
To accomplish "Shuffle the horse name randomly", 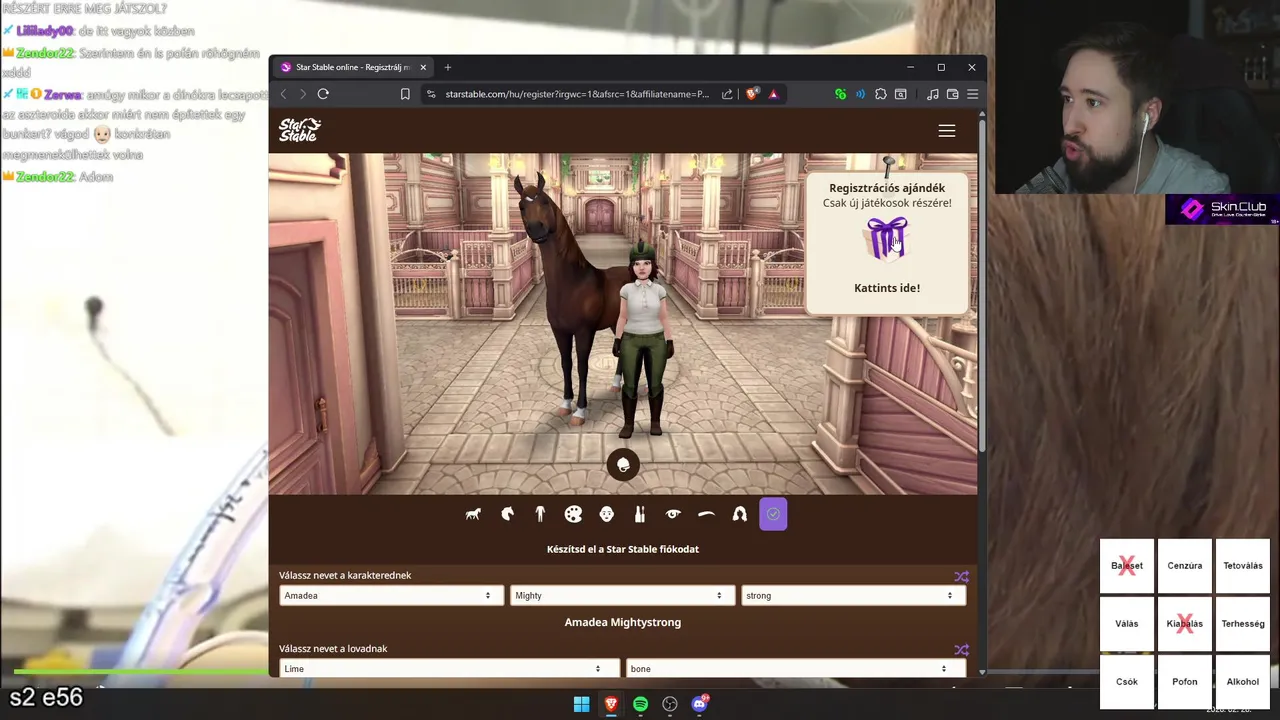I will click(x=961, y=650).
